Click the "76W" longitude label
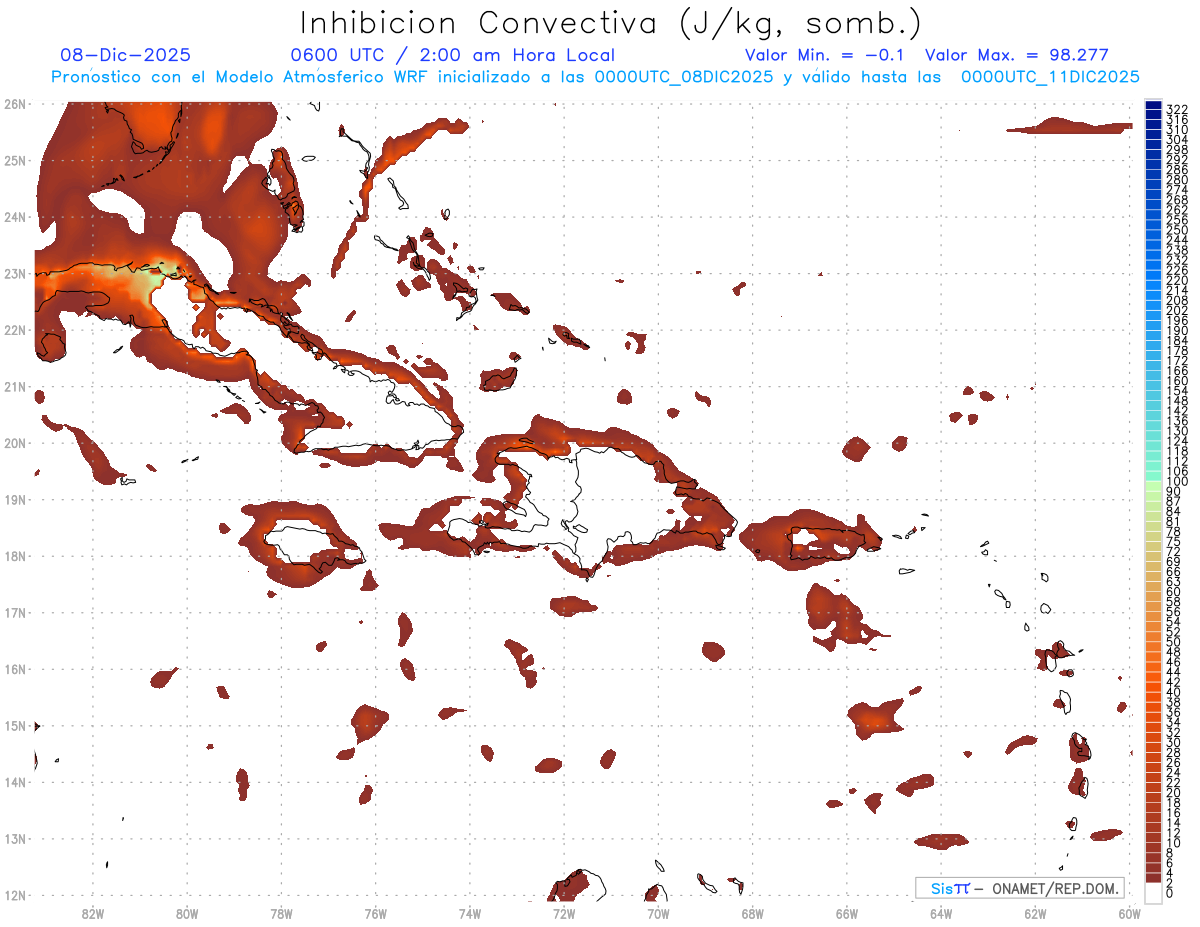This screenshot has height=927, width=1200. pyautogui.click(x=376, y=913)
